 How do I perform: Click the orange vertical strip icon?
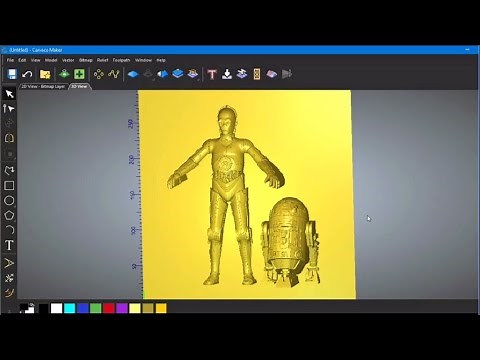(x=257, y=74)
